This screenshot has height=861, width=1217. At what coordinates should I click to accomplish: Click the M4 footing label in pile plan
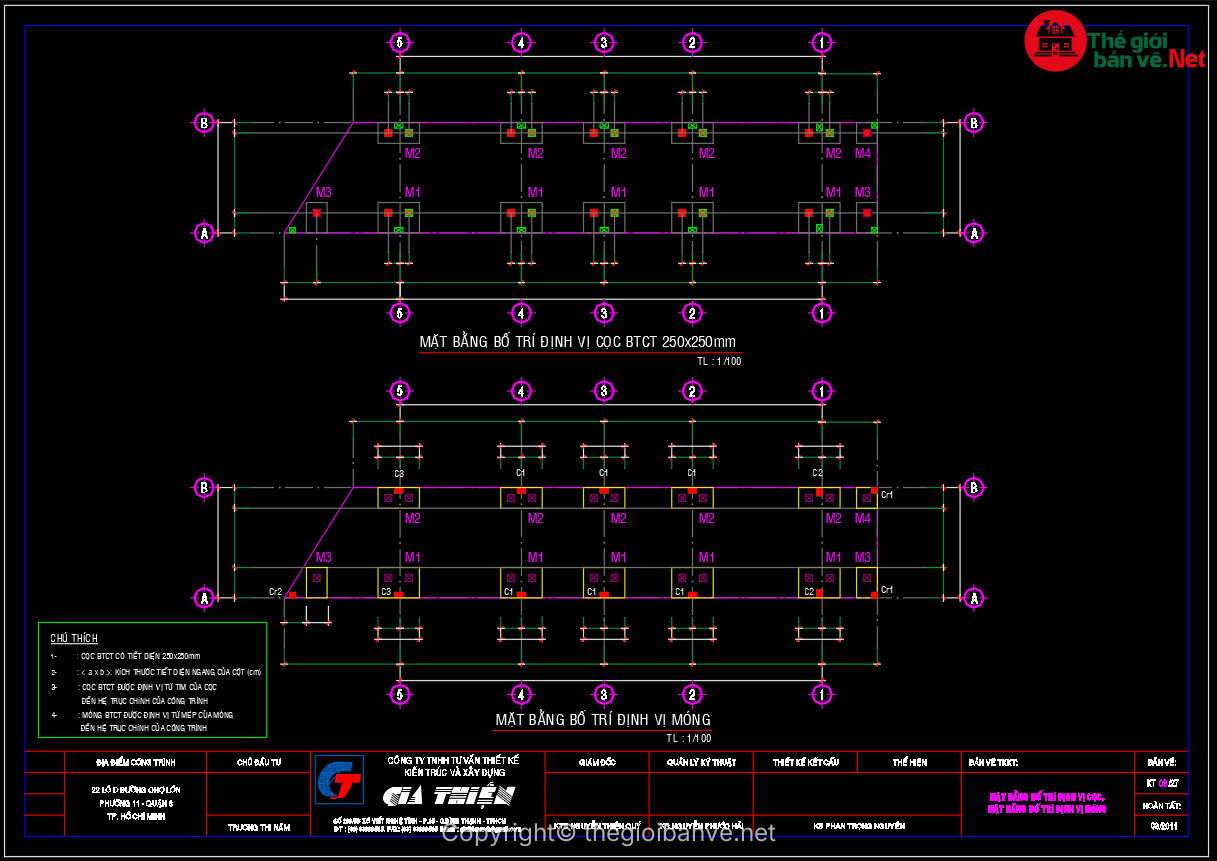862,153
